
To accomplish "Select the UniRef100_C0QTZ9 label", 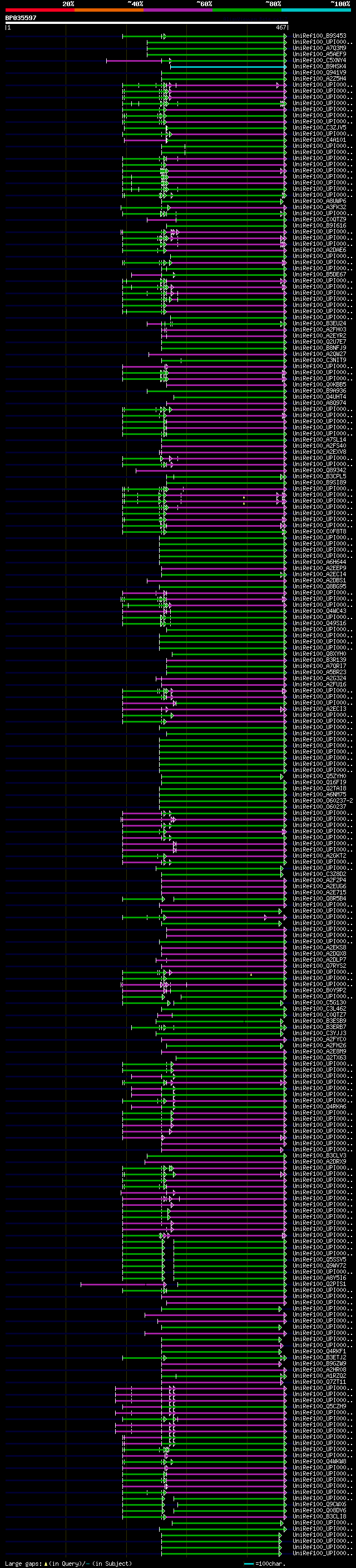I will (319, 220).
